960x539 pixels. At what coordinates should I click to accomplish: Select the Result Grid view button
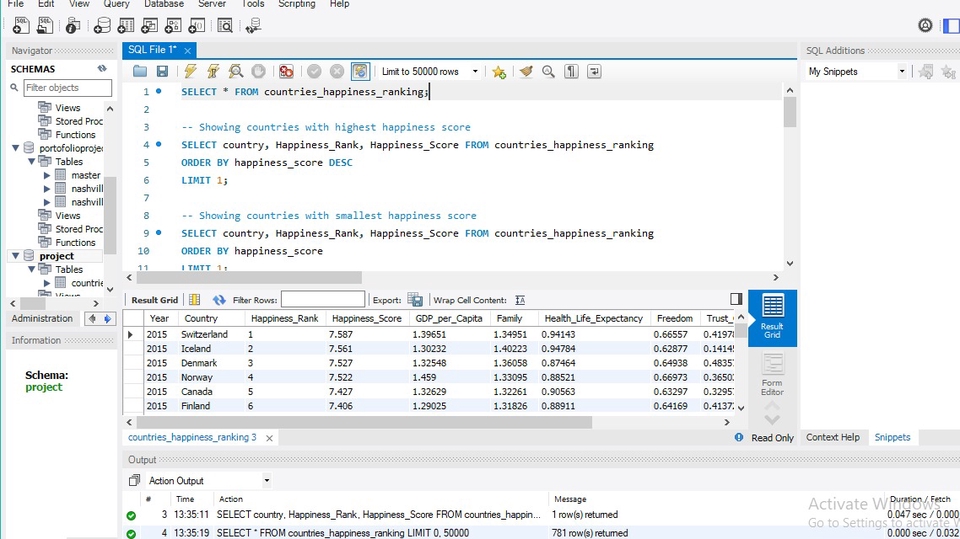[772, 318]
